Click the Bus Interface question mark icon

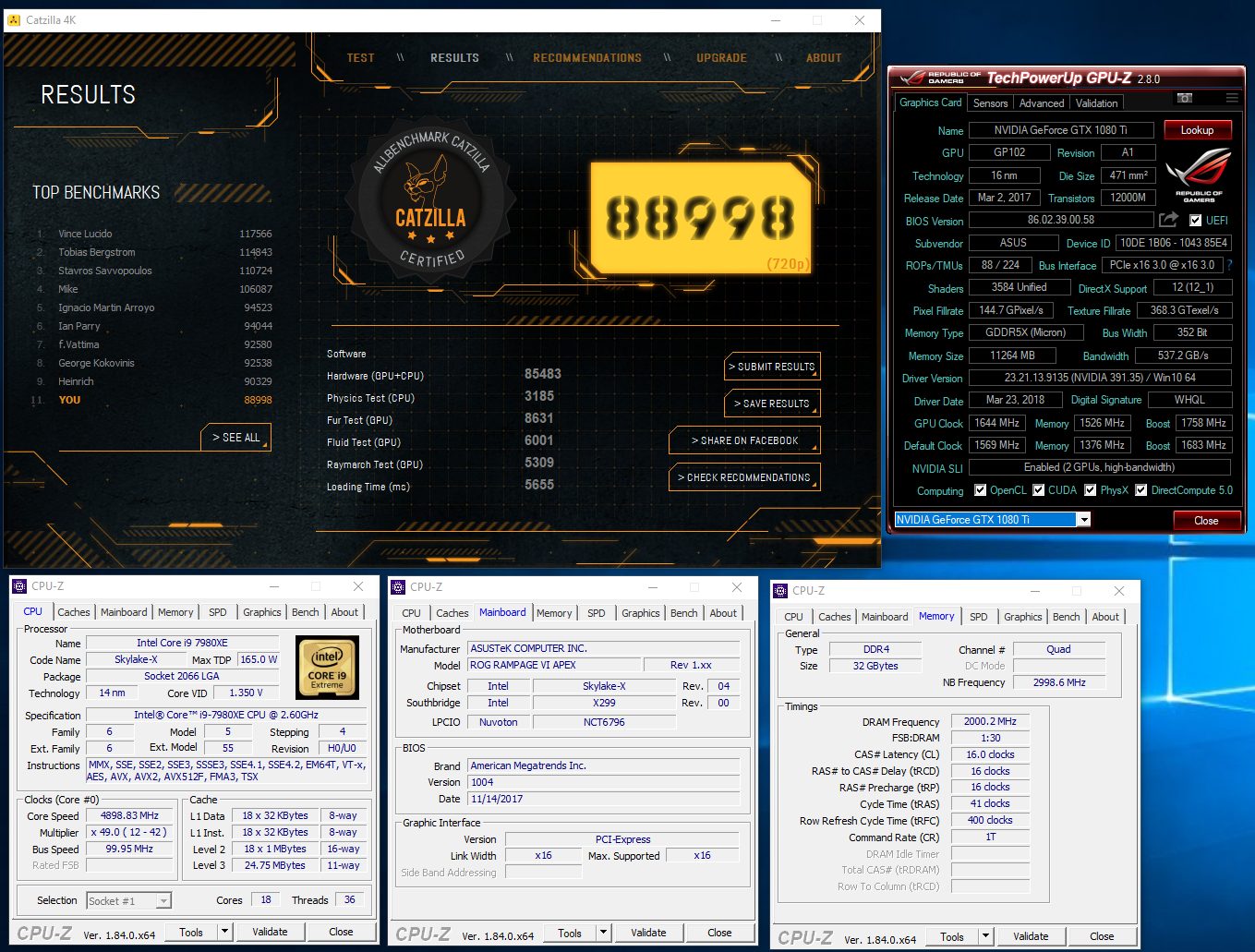pyautogui.click(x=1230, y=265)
